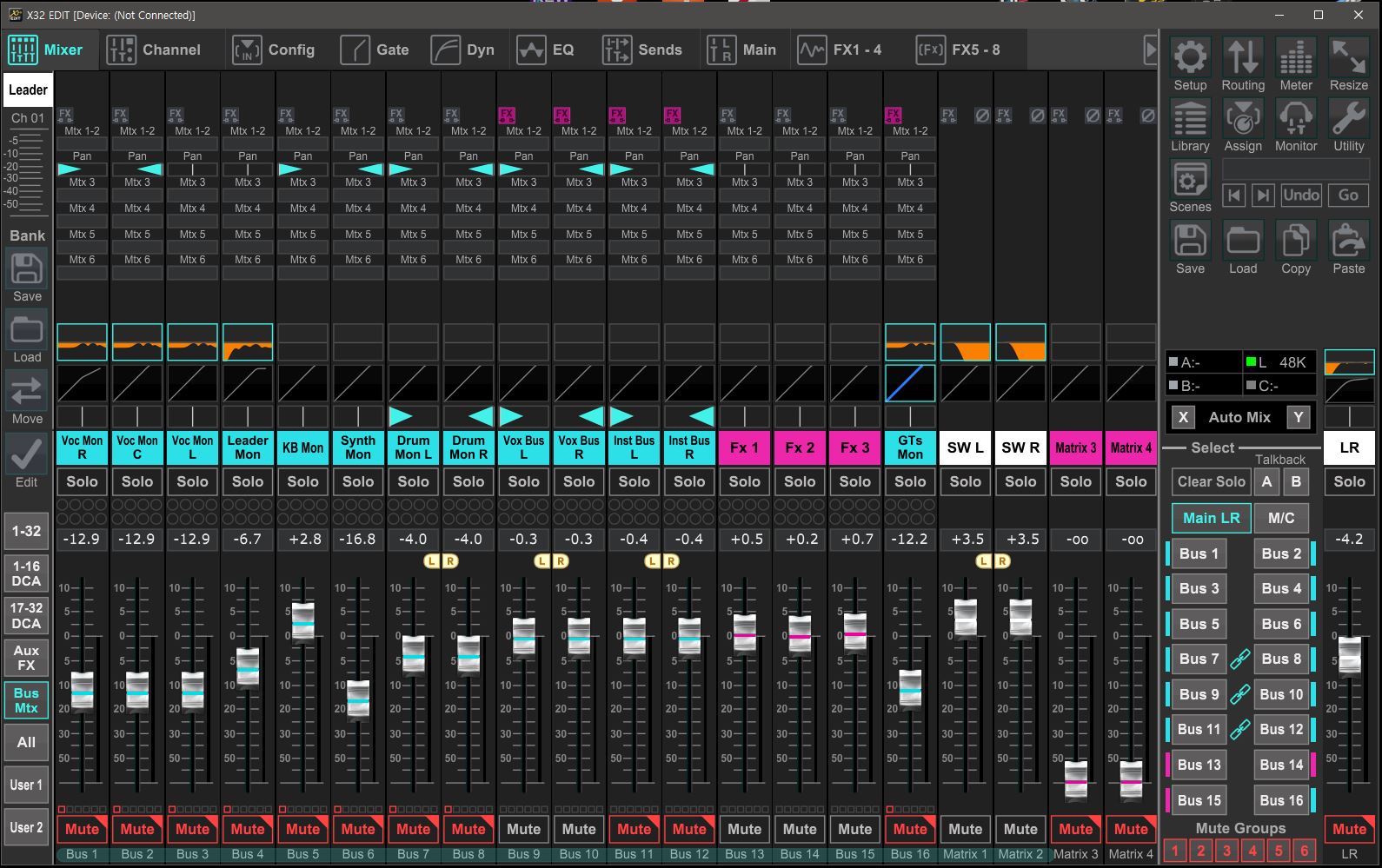Select Bus 13 send button

pyautogui.click(x=1199, y=765)
